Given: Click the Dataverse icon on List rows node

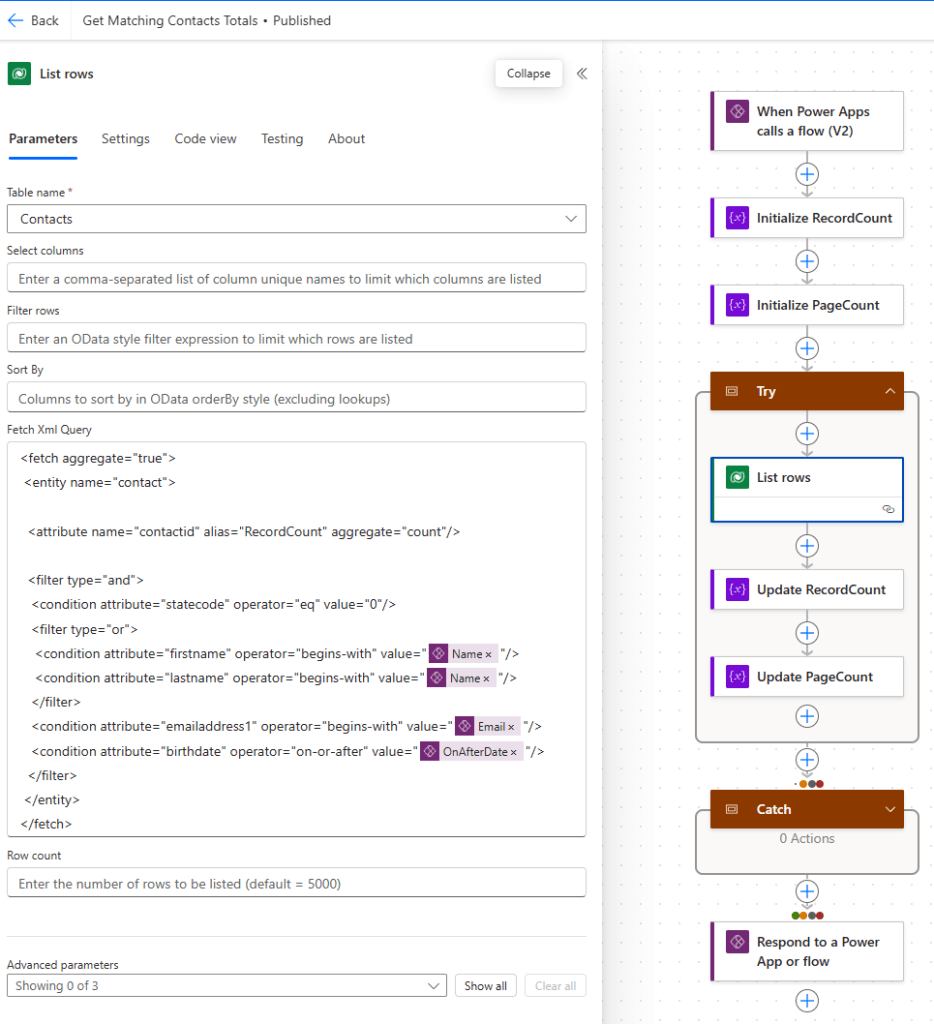Looking at the screenshot, I should click(x=737, y=477).
